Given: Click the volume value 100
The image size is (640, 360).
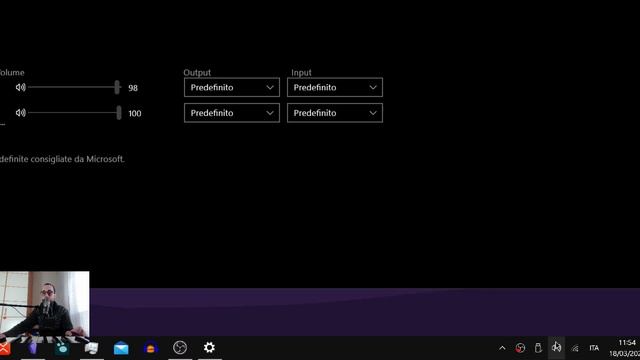Looking at the screenshot, I should [135, 113].
